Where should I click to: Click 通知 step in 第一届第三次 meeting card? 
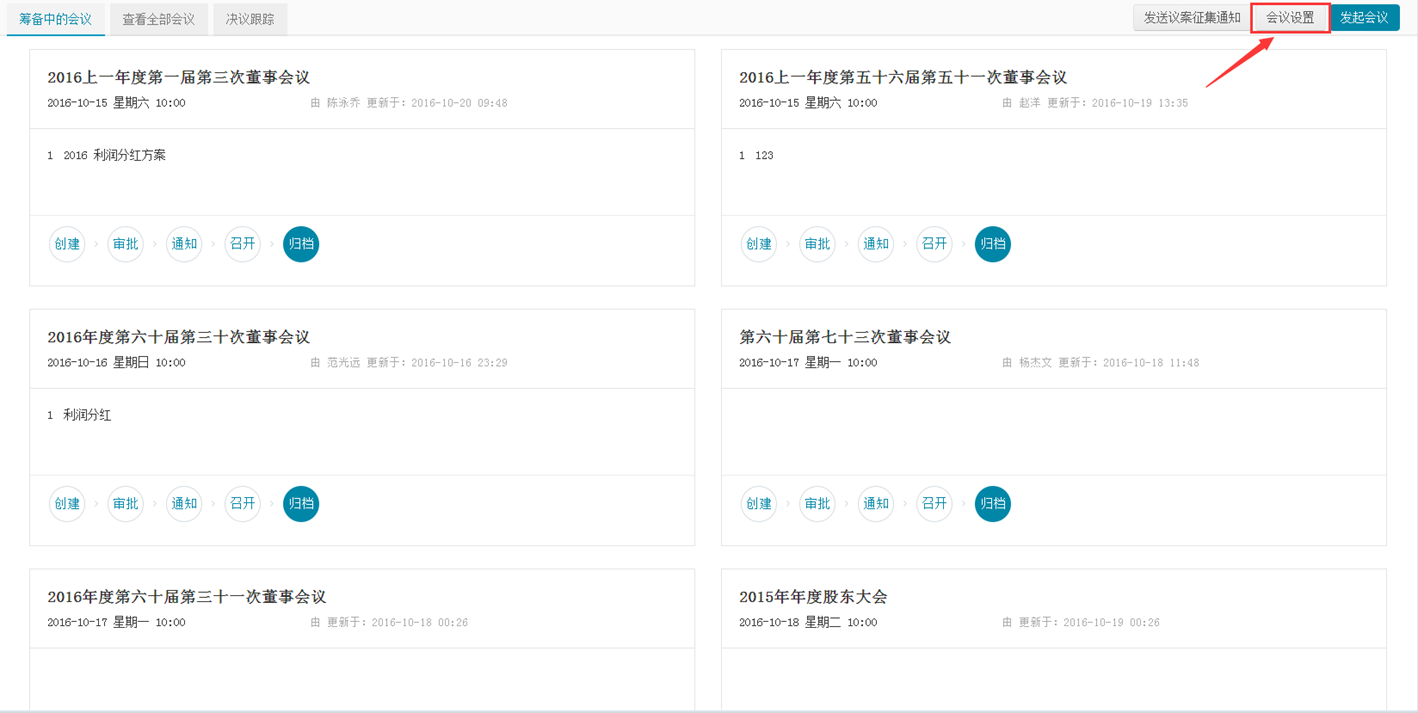(184, 244)
